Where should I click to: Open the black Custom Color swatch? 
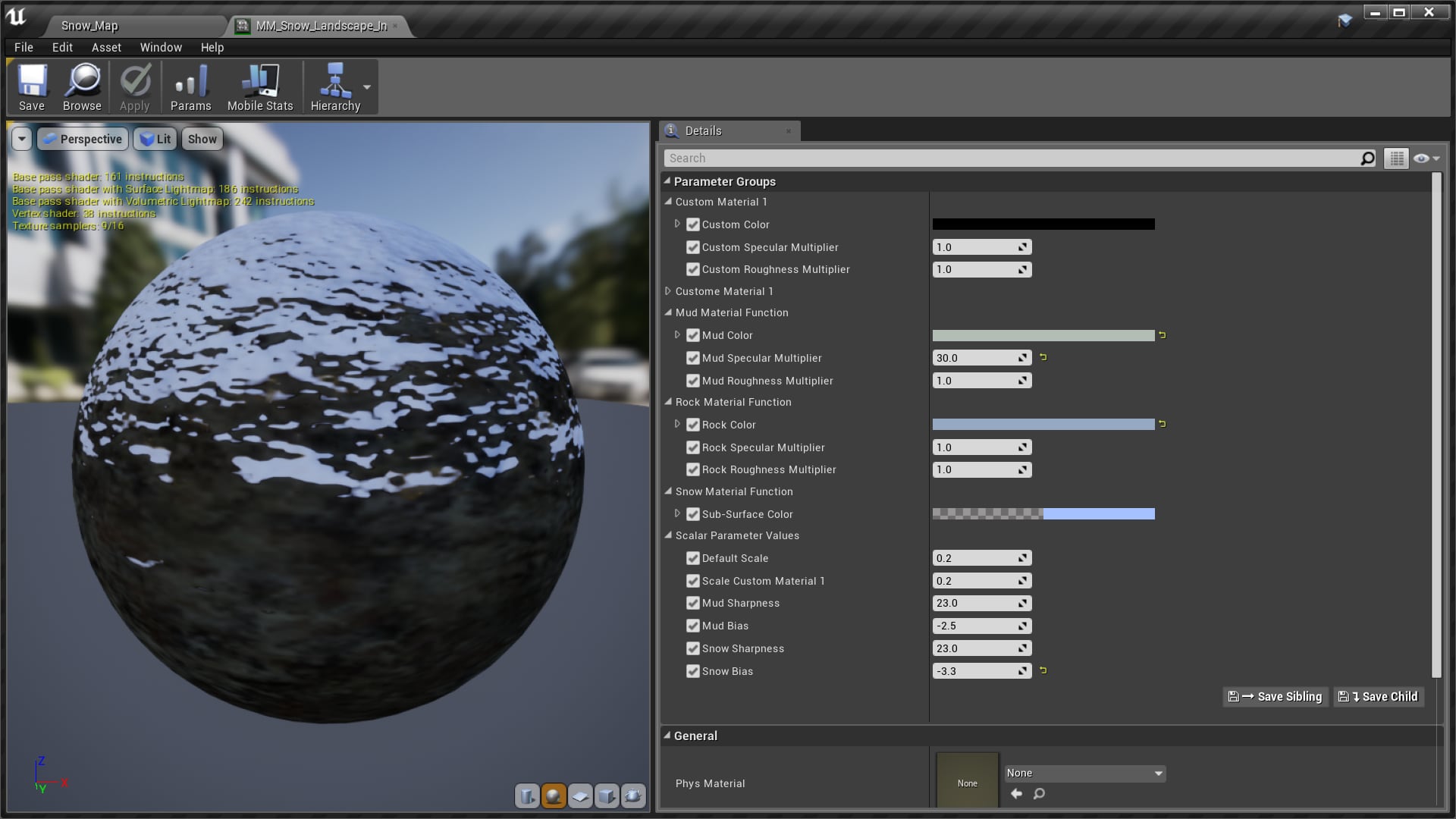coord(1043,224)
